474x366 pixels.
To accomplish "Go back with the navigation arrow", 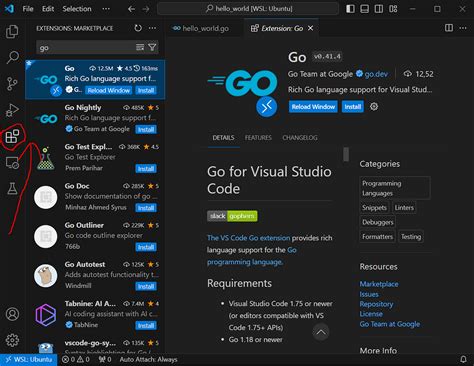I will 131,9.
